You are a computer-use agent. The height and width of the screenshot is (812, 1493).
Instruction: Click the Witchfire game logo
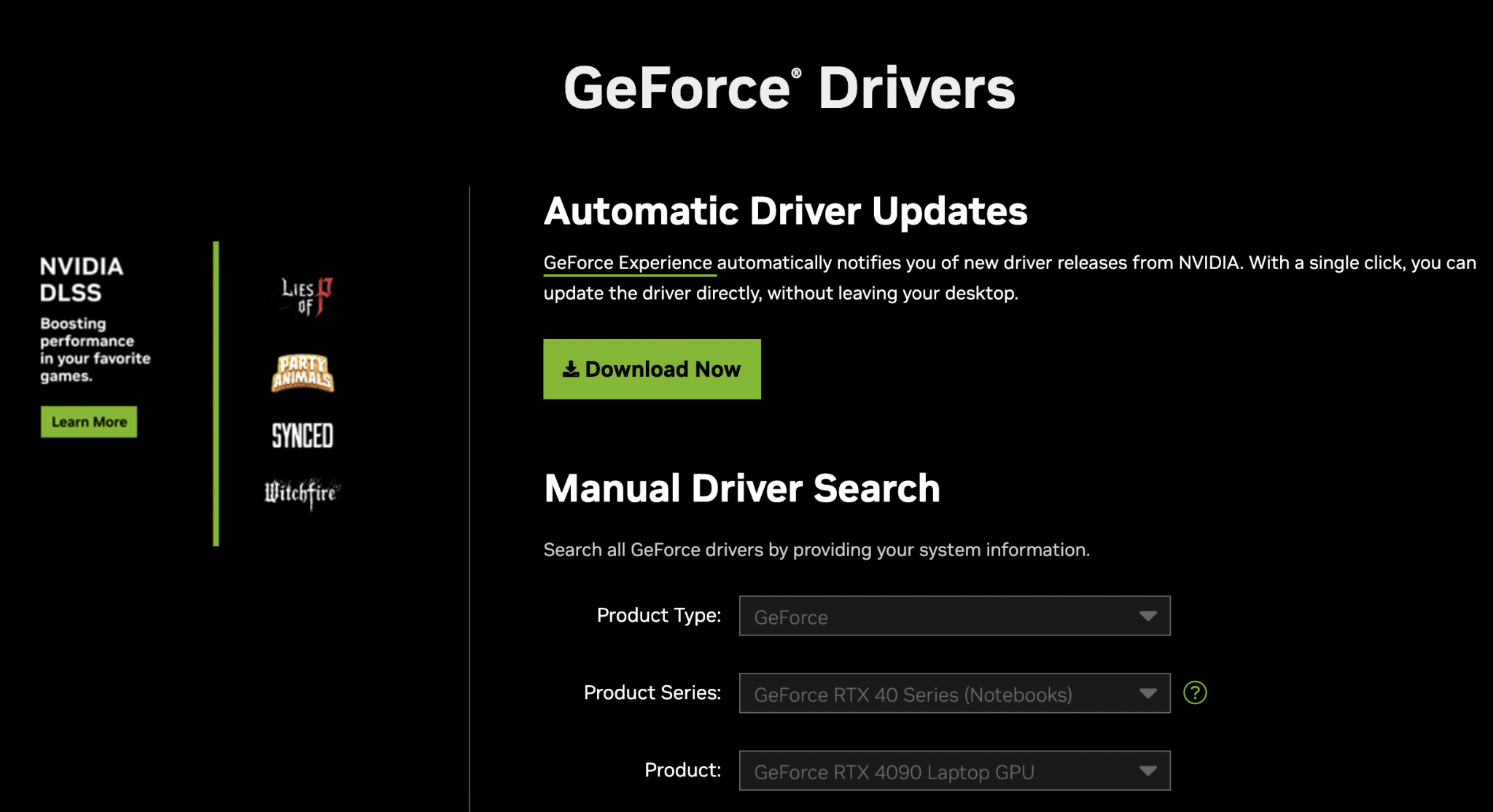[302, 493]
